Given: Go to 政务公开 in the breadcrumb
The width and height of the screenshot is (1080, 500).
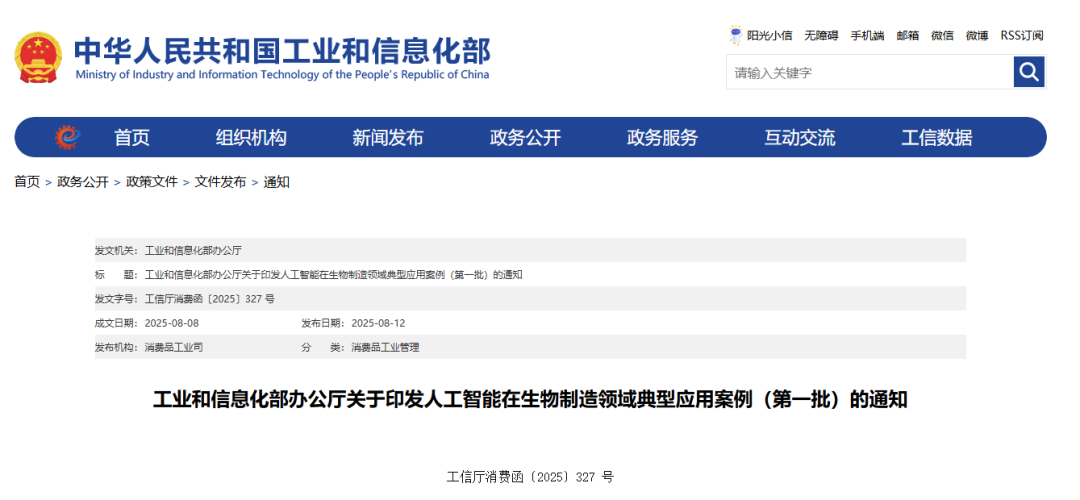Looking at the screenshot, I should pos(83,182).
